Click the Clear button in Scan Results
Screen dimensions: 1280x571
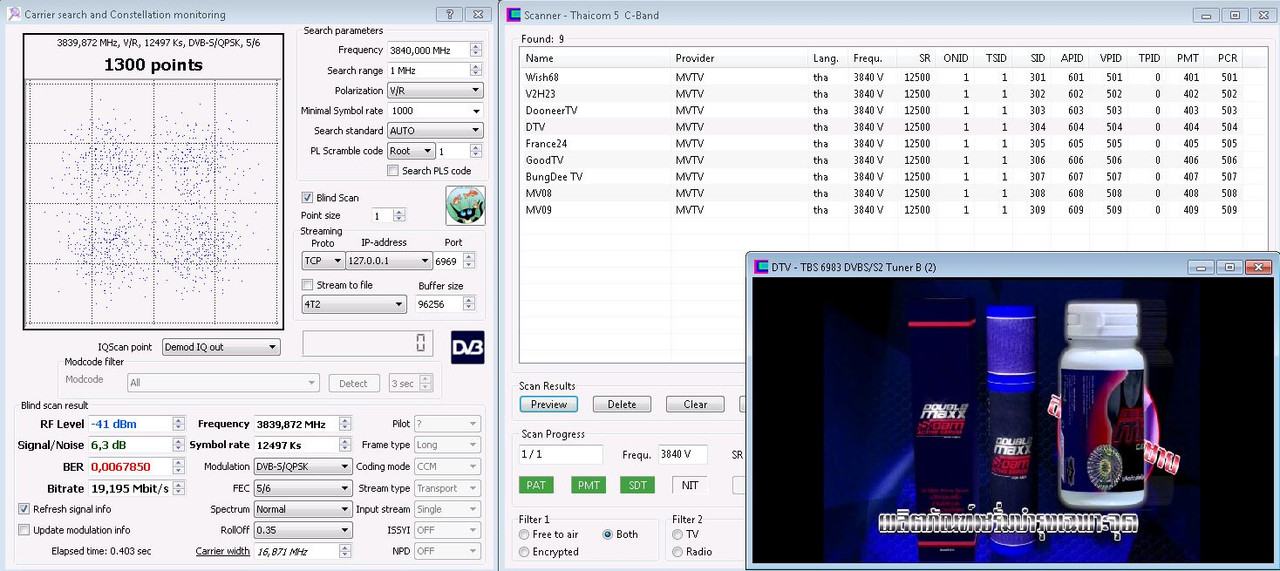click(x=695, y=405)
